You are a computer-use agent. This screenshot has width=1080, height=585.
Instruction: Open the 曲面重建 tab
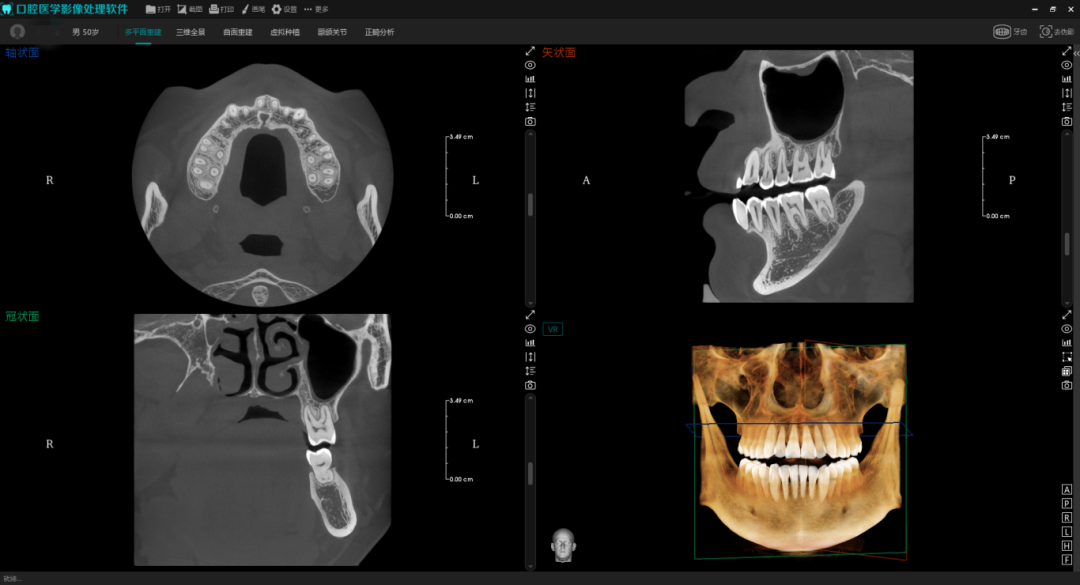coord(238,32)
